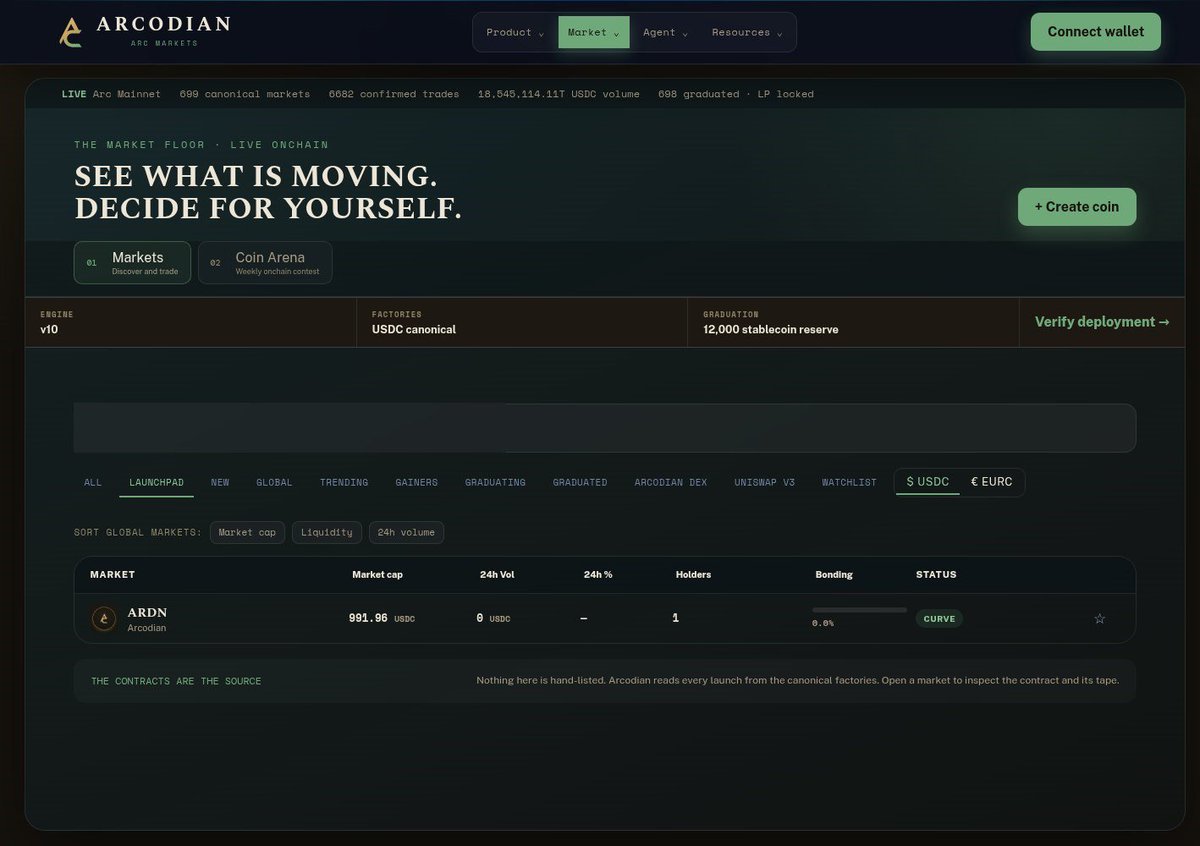Click the '6682 confirmed trades' ticker text
1200x846 pixels.
[x=394, y=94]
